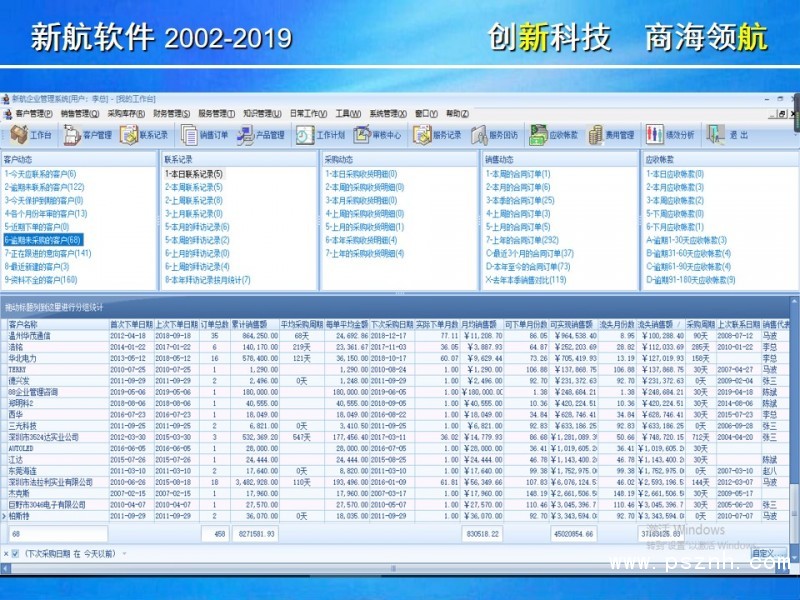Viewport: 800px width, 600px height.
Task: Open the 审核中心 toolbar icon
Action: tap(380, 135)
